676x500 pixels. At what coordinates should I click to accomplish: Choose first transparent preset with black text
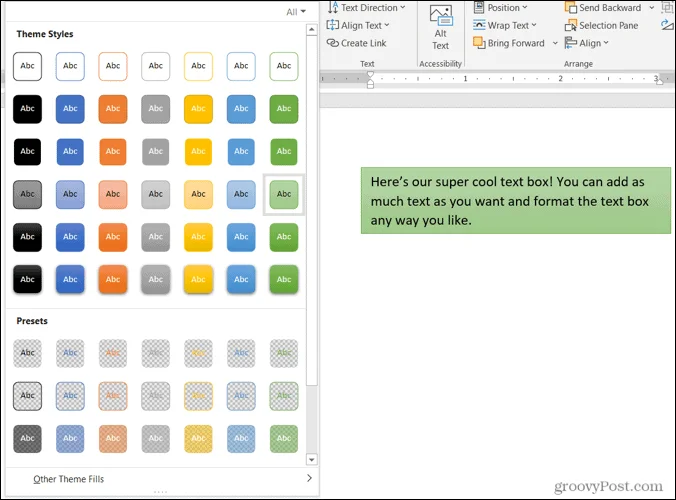click(27, 353)
